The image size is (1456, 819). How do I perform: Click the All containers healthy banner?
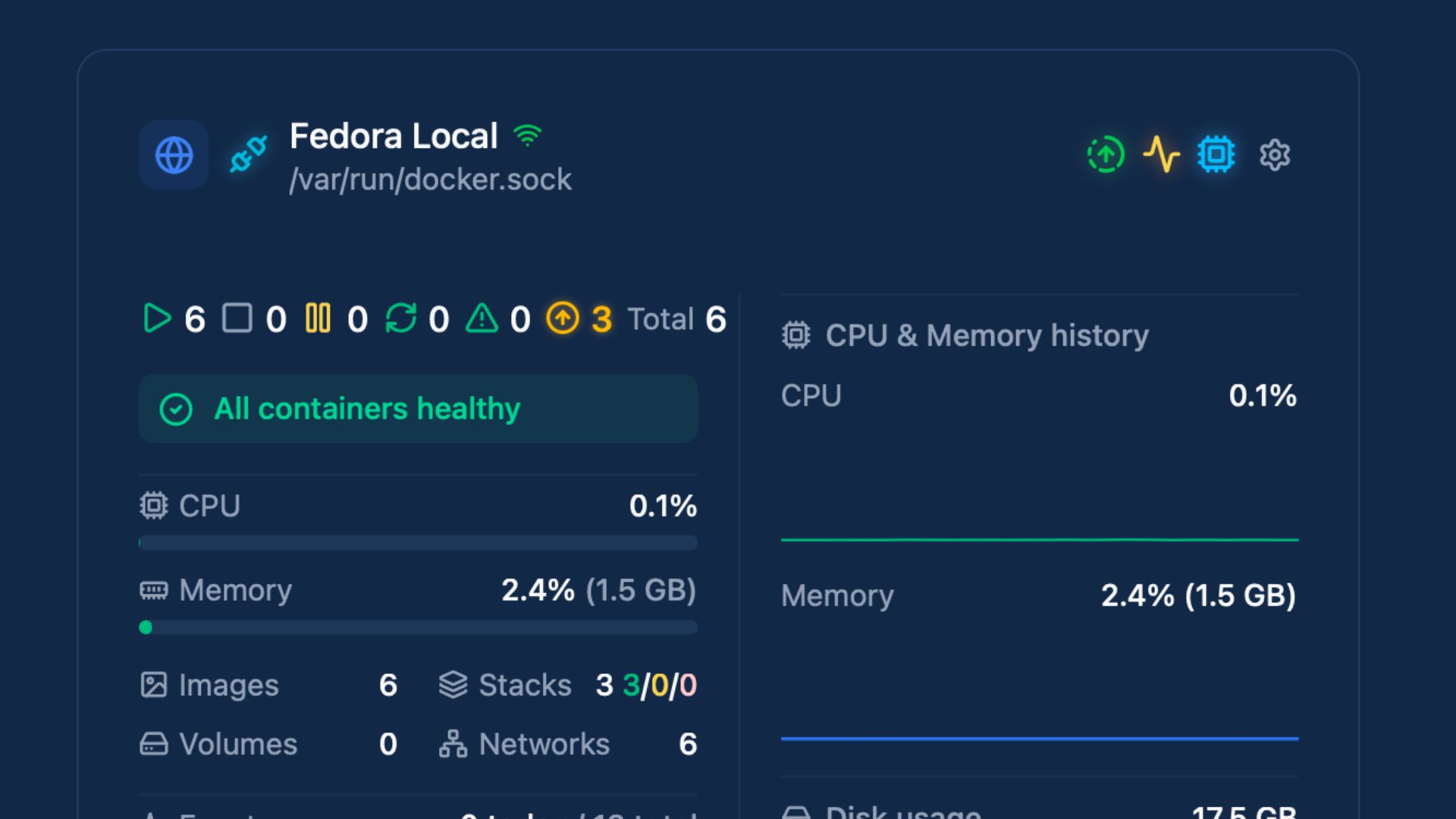(418, 409)
